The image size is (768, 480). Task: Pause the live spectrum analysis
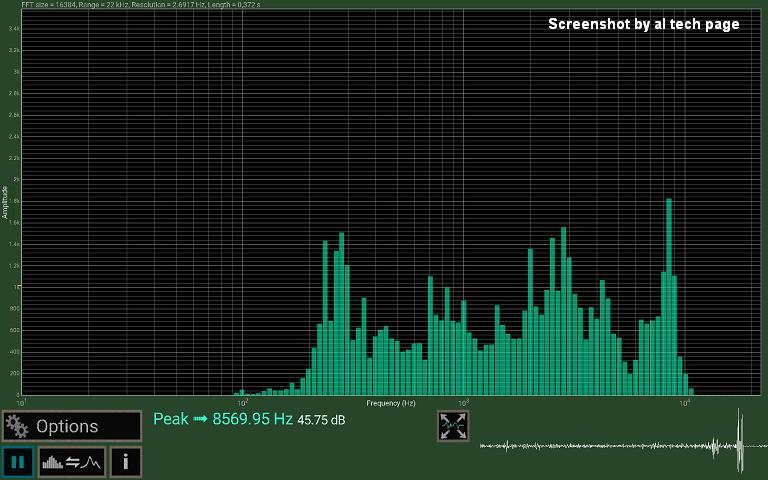[x=17, y=462]
